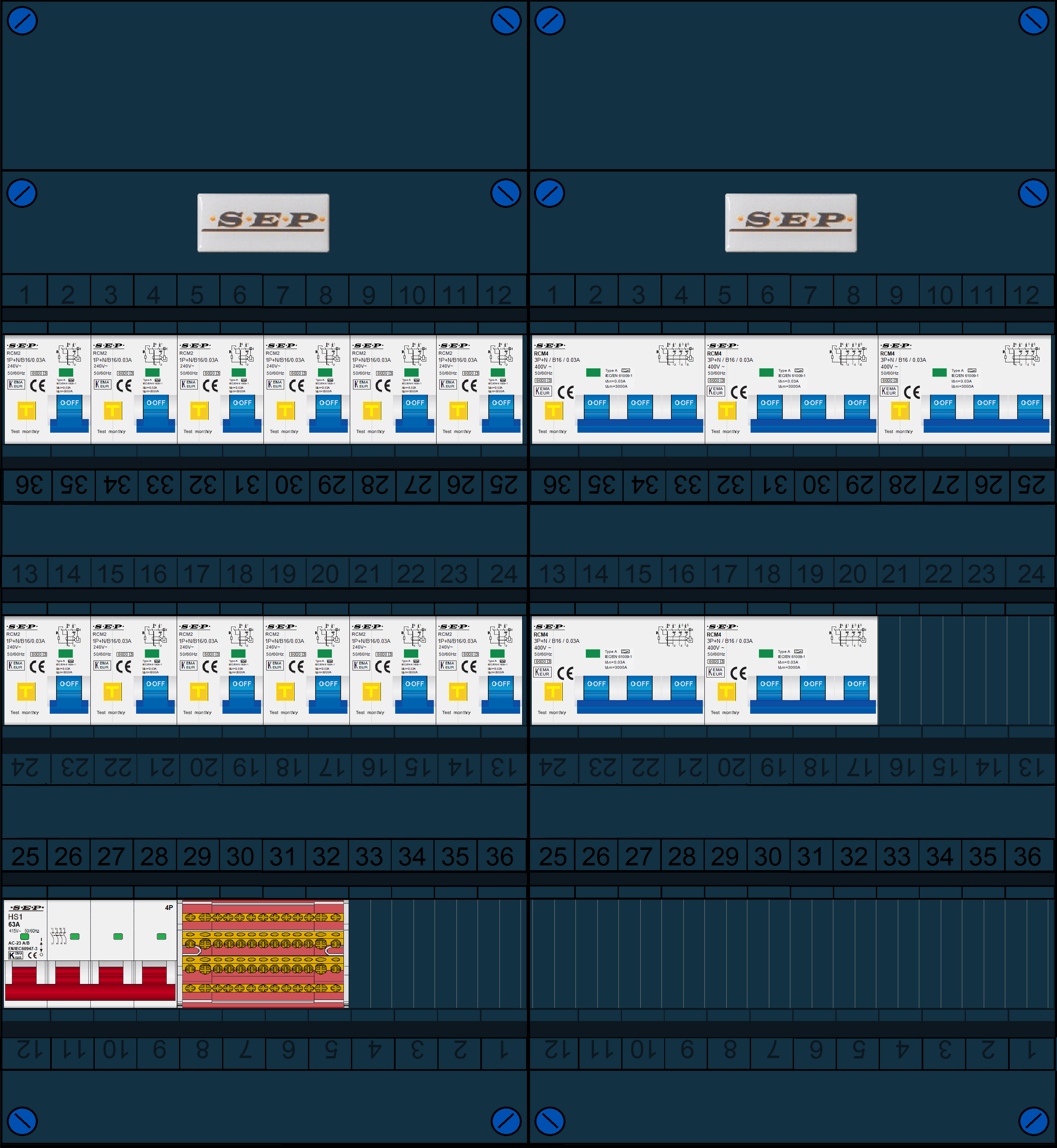Click green indicator window on right panel RCM4 under slots 9-12
This screenshot has height=1148, width=1057.
[939, 372]
